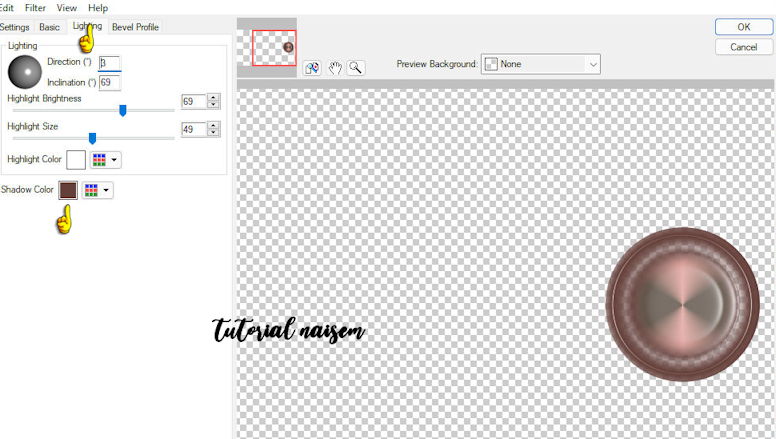Increase Highlight Size with up arrow

(x=213, y=126)
